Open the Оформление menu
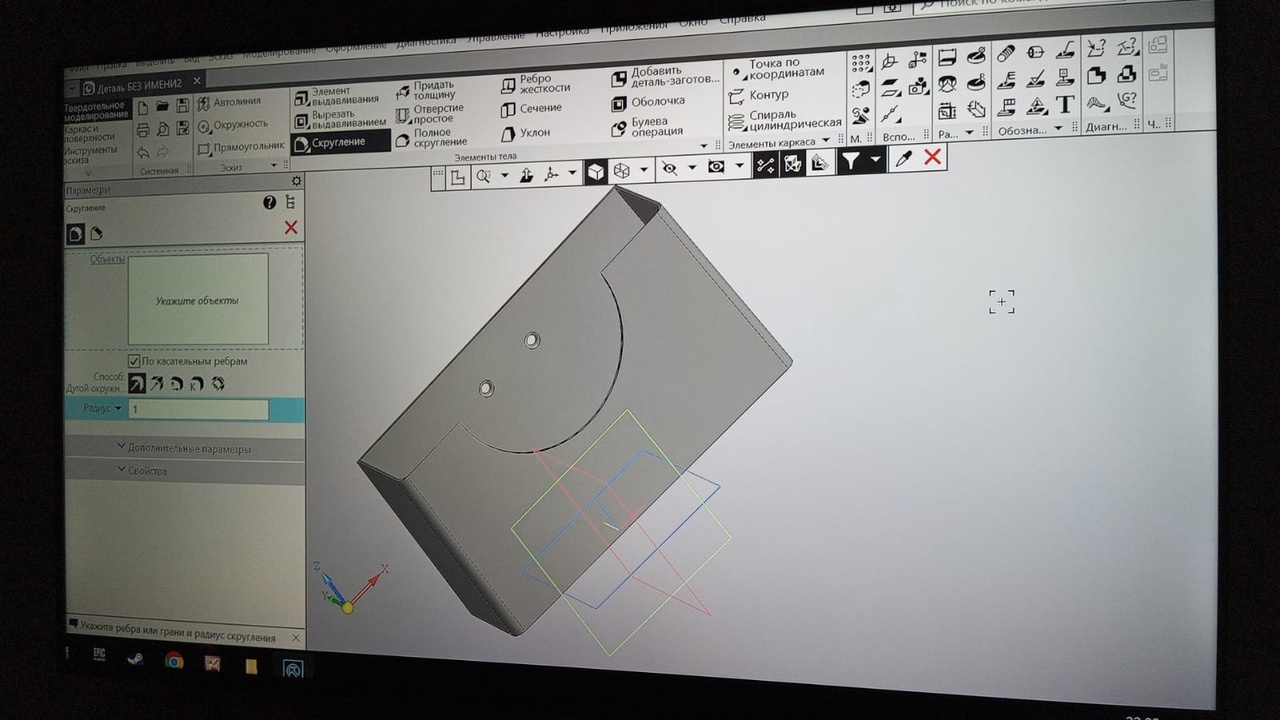The width and height of the screenshot is (1280, 720). [357, 46]
